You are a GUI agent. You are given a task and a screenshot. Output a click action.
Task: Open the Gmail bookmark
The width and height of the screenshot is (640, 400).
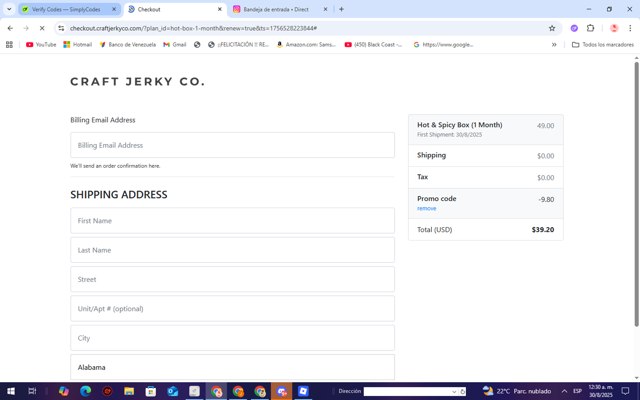click(x=175, y=44)
